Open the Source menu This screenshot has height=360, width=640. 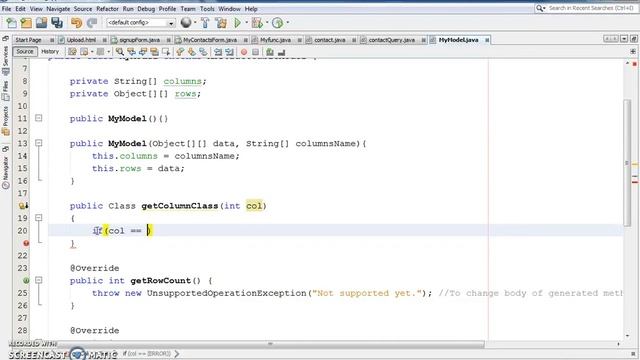(x=83, y=9)
